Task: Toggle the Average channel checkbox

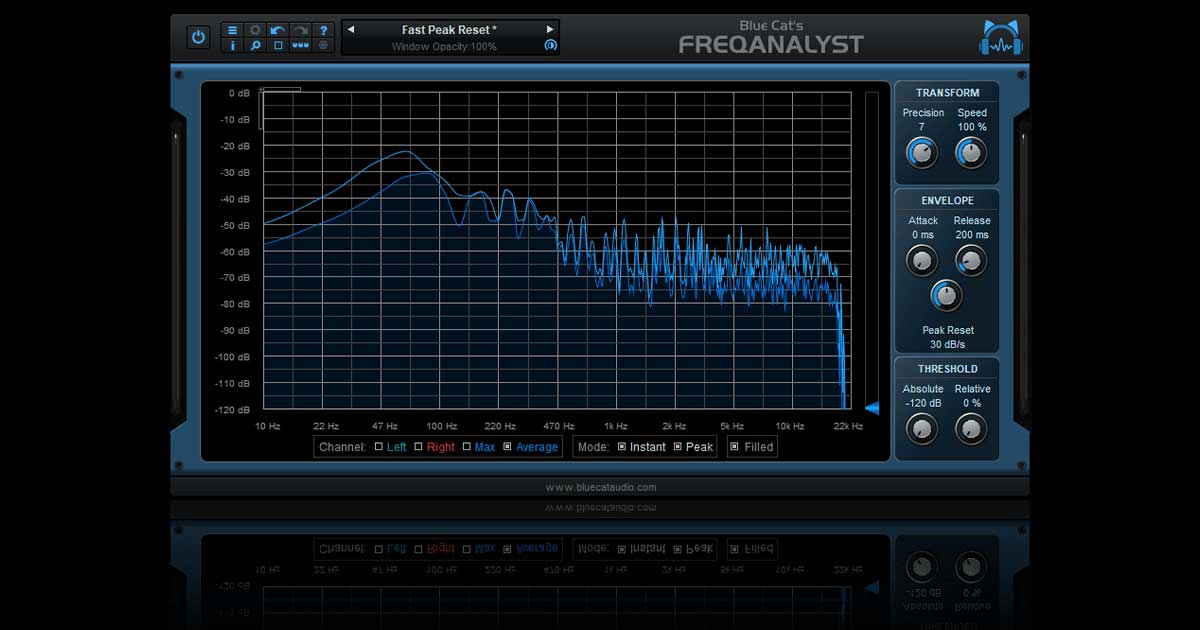Action: click(x=507, y=447)
